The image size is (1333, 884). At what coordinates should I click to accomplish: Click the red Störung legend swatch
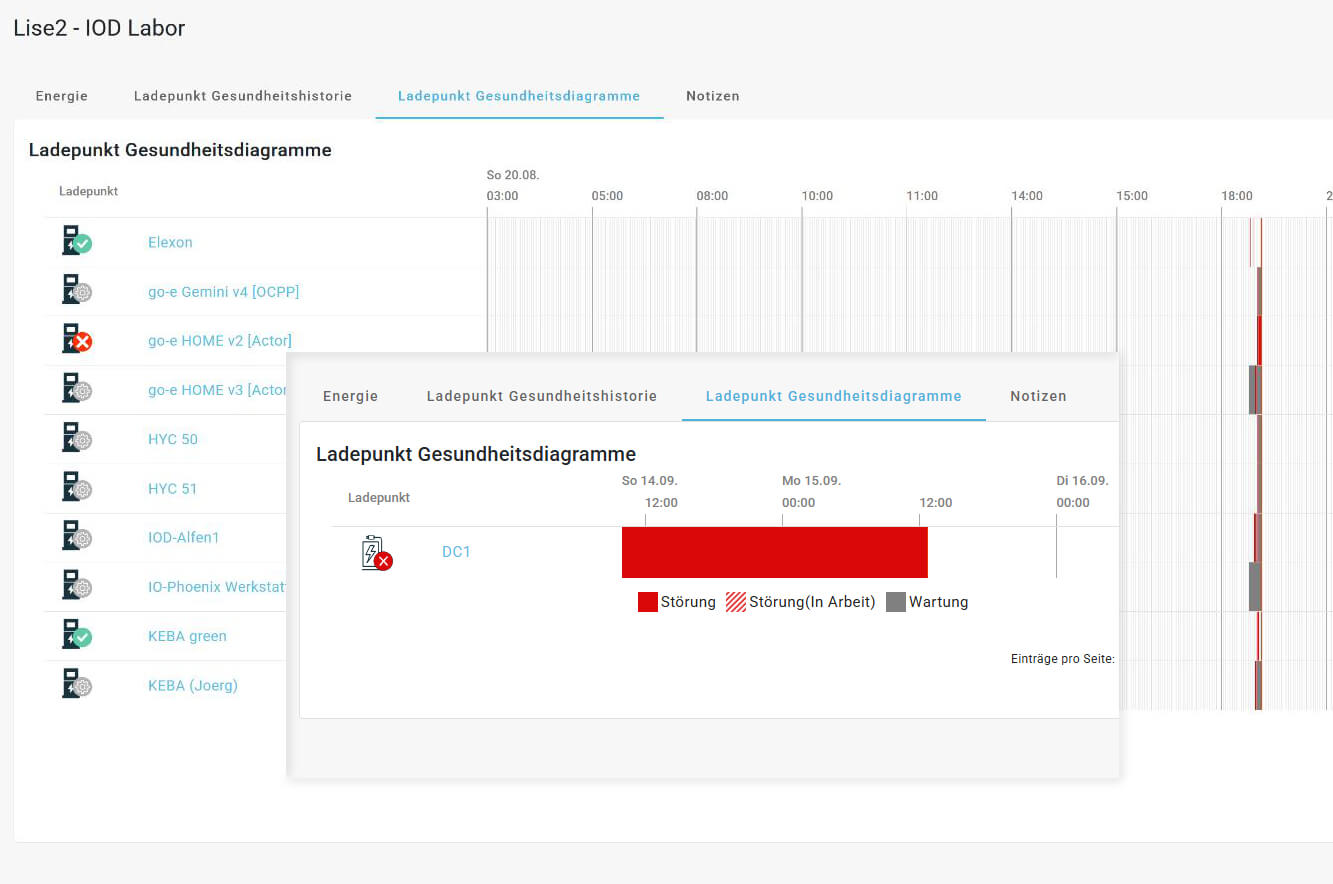[x=648, y=602]
